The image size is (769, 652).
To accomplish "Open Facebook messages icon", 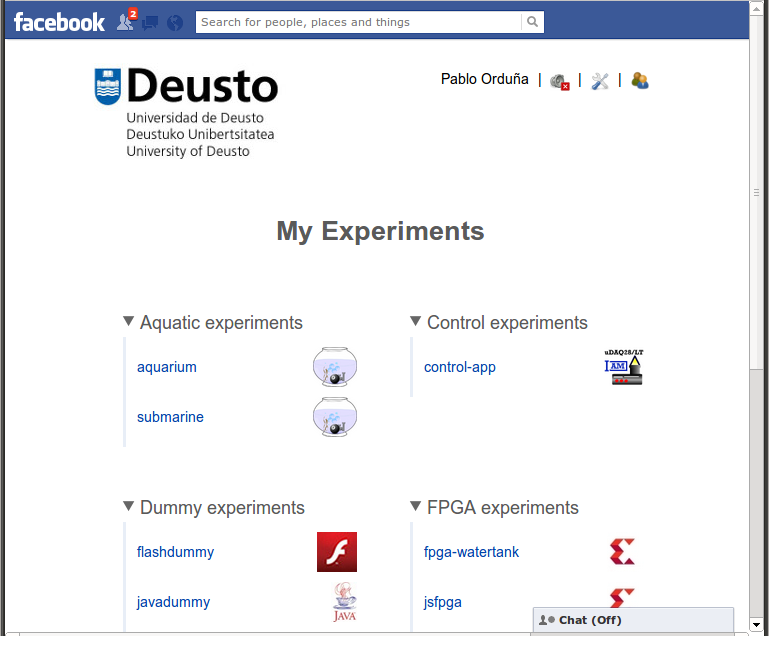I will [150, 22].
